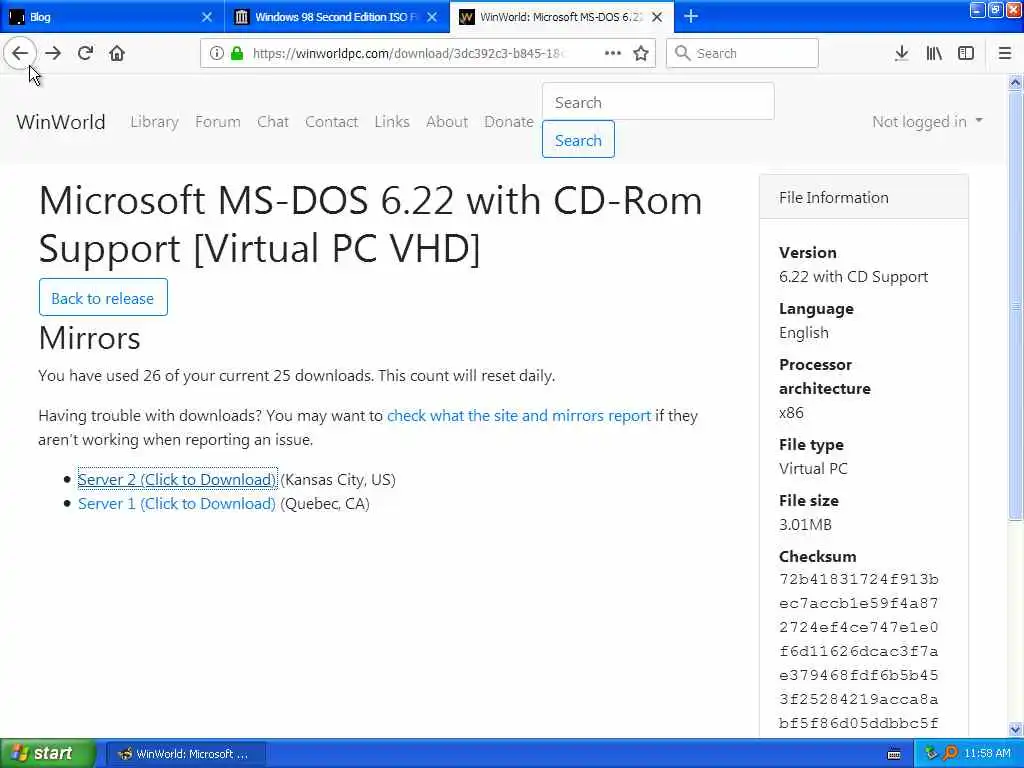Screen dimensions: 1024x768
Task: Open the About nav link
Action: [447, 121]
